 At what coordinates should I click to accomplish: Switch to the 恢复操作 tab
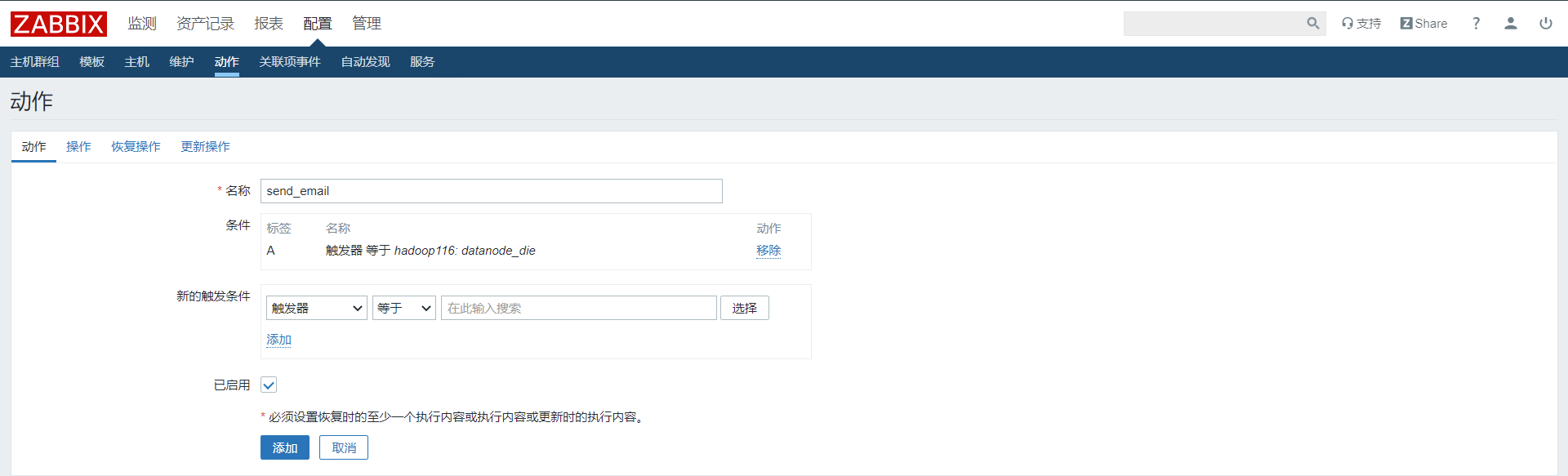point(136,147)
